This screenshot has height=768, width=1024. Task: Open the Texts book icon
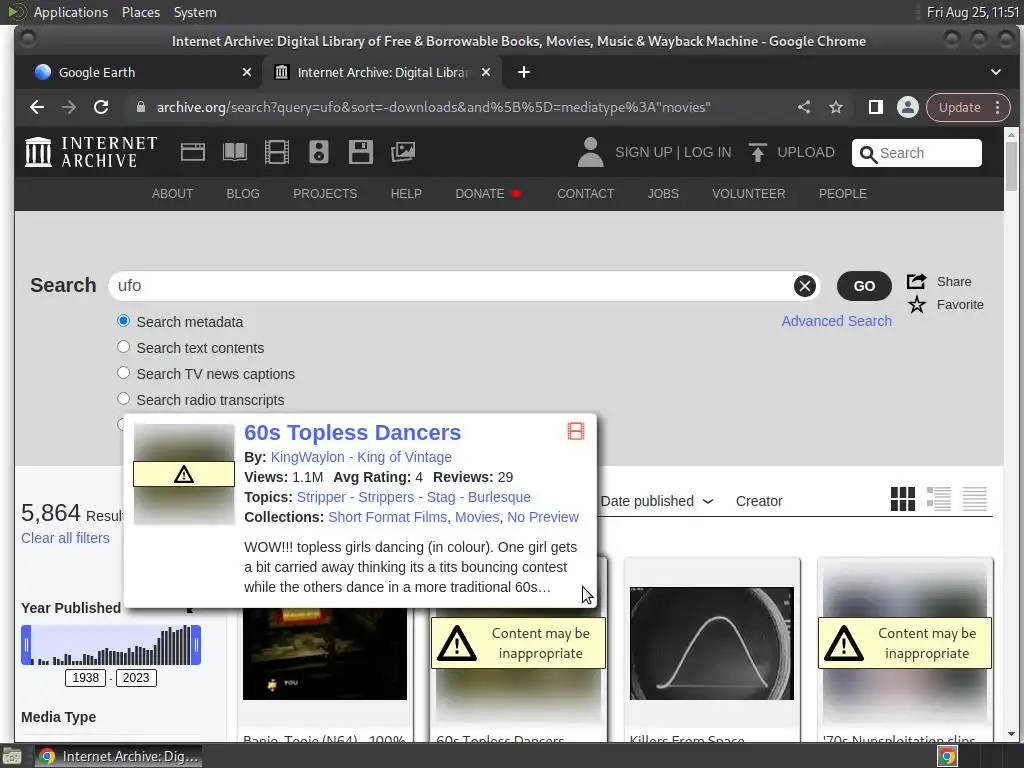[x=234, y=152]
